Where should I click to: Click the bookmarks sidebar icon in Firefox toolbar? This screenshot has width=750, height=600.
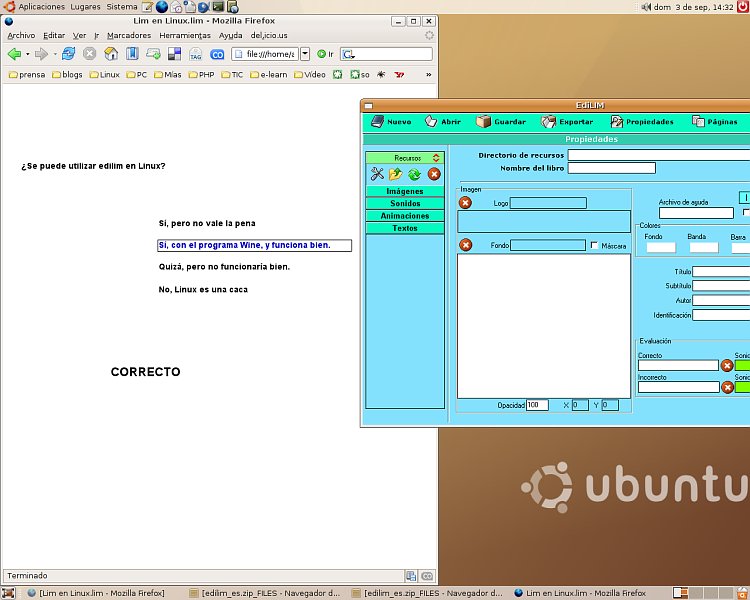pos(132,54)
